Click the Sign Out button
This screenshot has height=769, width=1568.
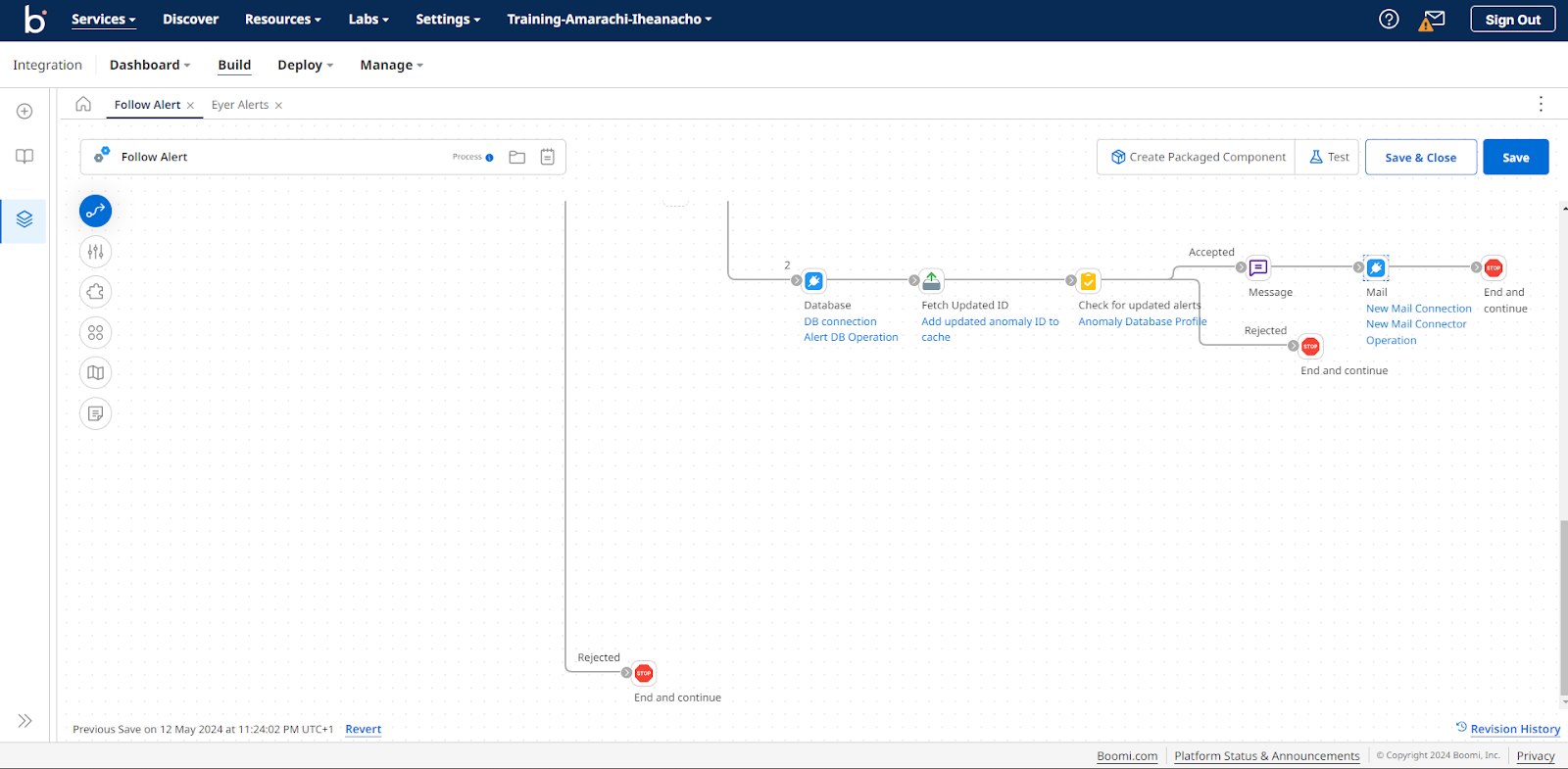[1512, 20]
